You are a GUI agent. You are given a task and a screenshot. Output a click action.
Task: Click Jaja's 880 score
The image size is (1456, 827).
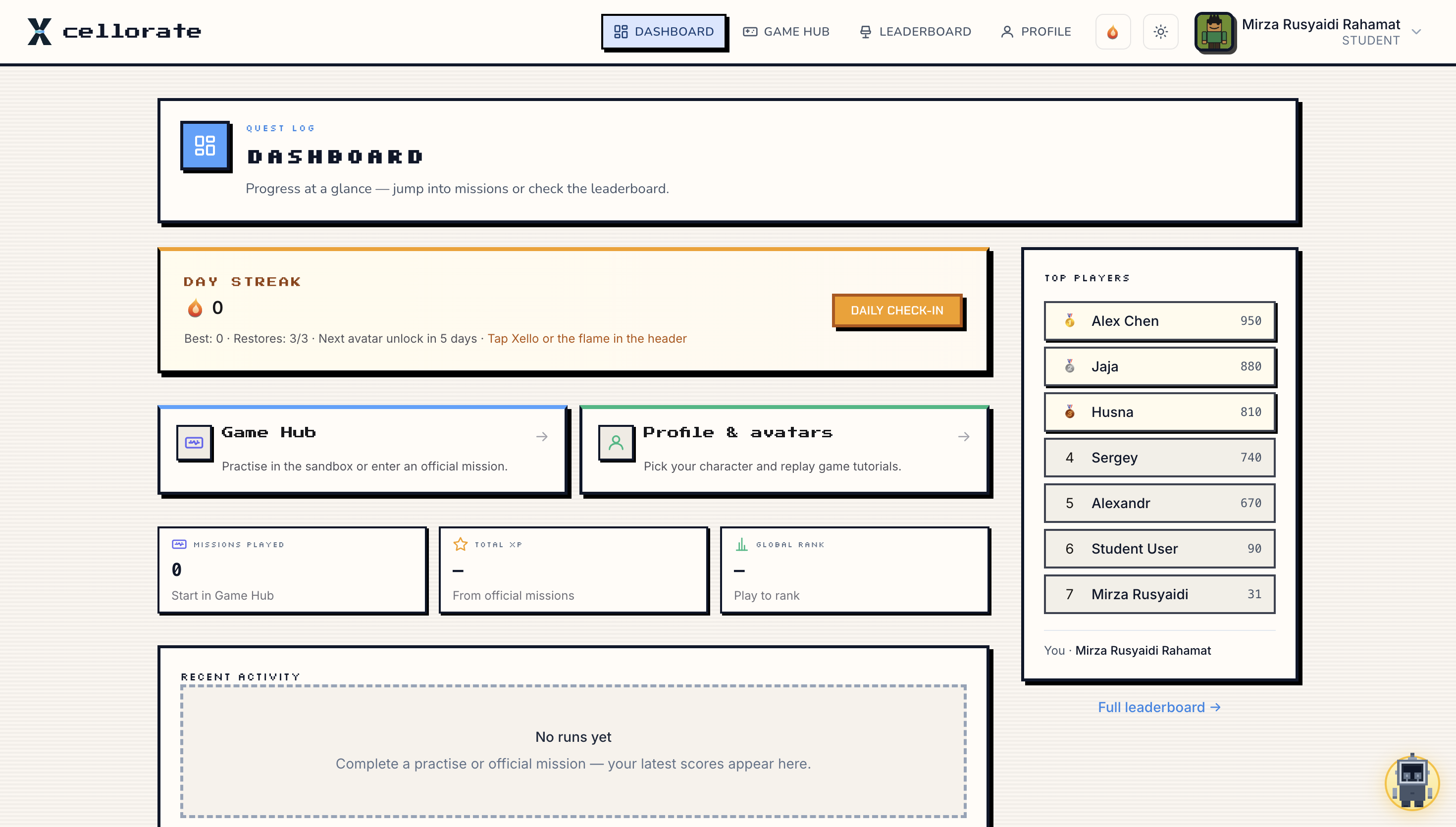click(x=1250, y=366)
